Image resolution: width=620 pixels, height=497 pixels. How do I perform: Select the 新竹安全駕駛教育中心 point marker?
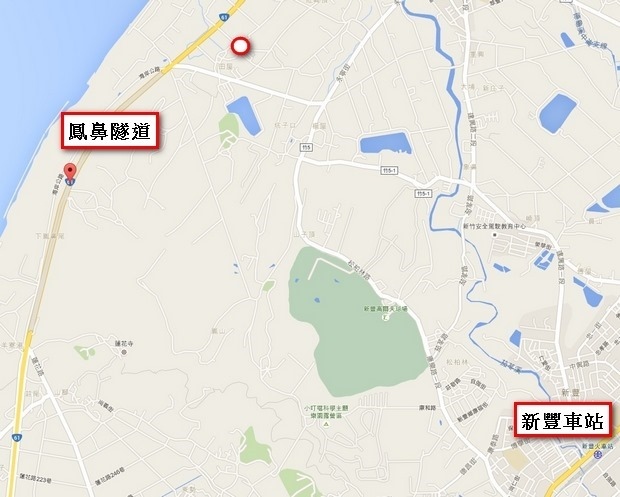(x=494, y=235)
